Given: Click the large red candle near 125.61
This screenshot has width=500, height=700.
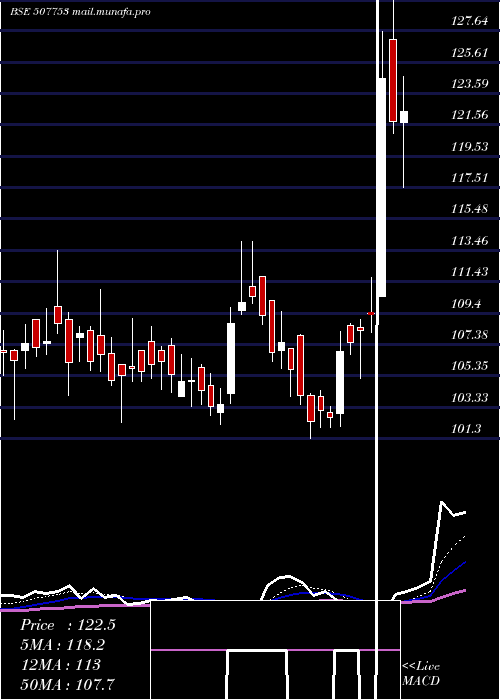Looking at the screenshot, I should (393, 80).
